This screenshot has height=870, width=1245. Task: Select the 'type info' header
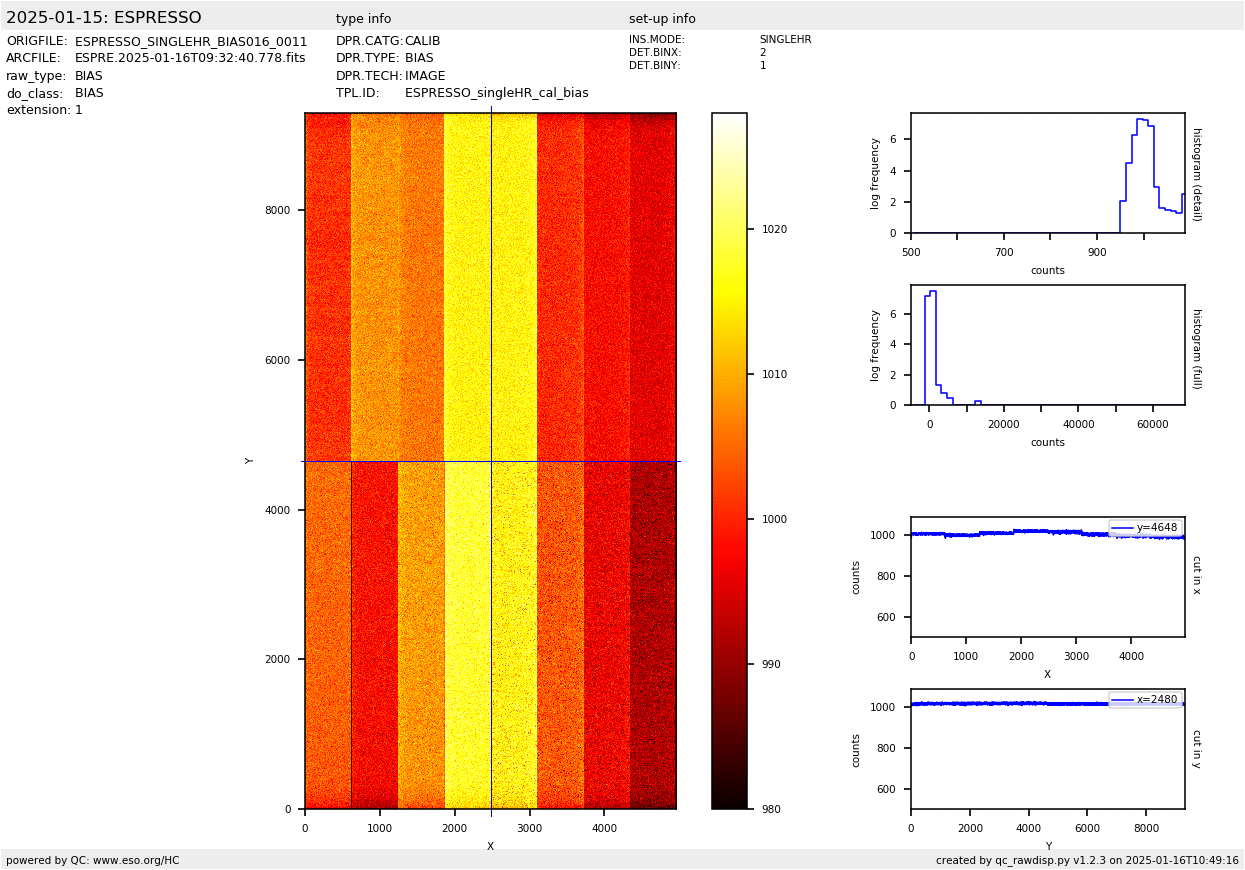coord(363,19)
